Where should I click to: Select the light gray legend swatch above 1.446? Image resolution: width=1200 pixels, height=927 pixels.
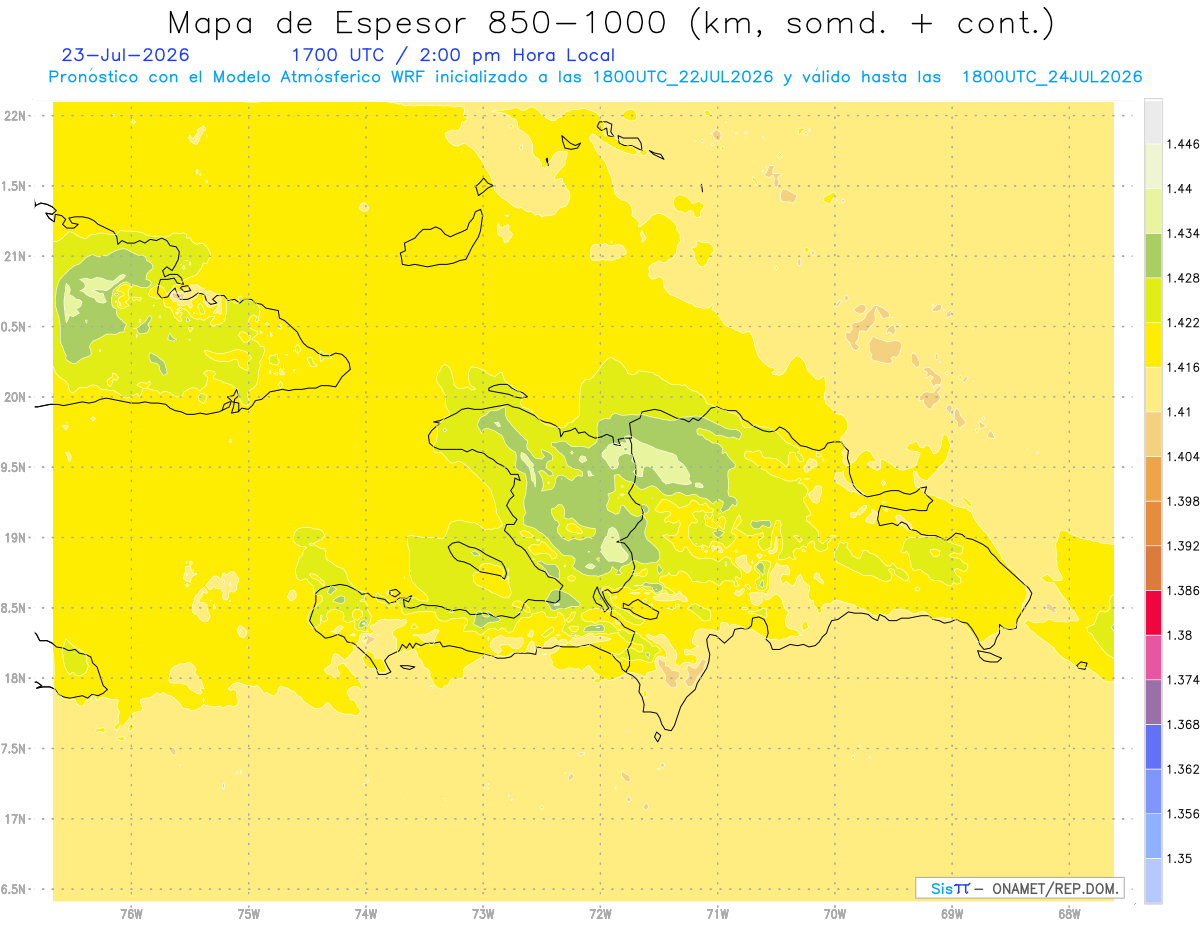coord(1153,121)
